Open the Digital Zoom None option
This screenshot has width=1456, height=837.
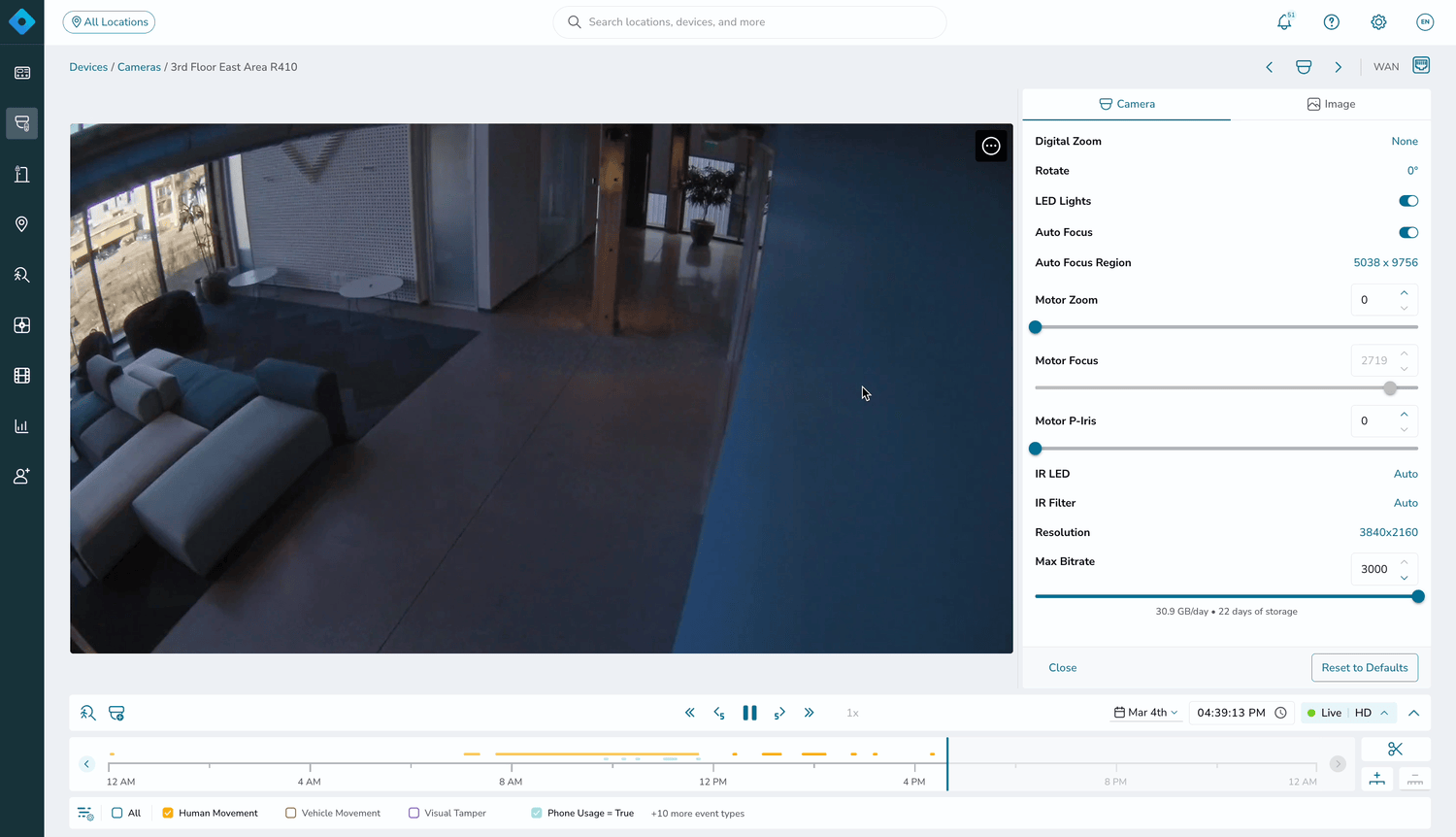click(1405, 142)
